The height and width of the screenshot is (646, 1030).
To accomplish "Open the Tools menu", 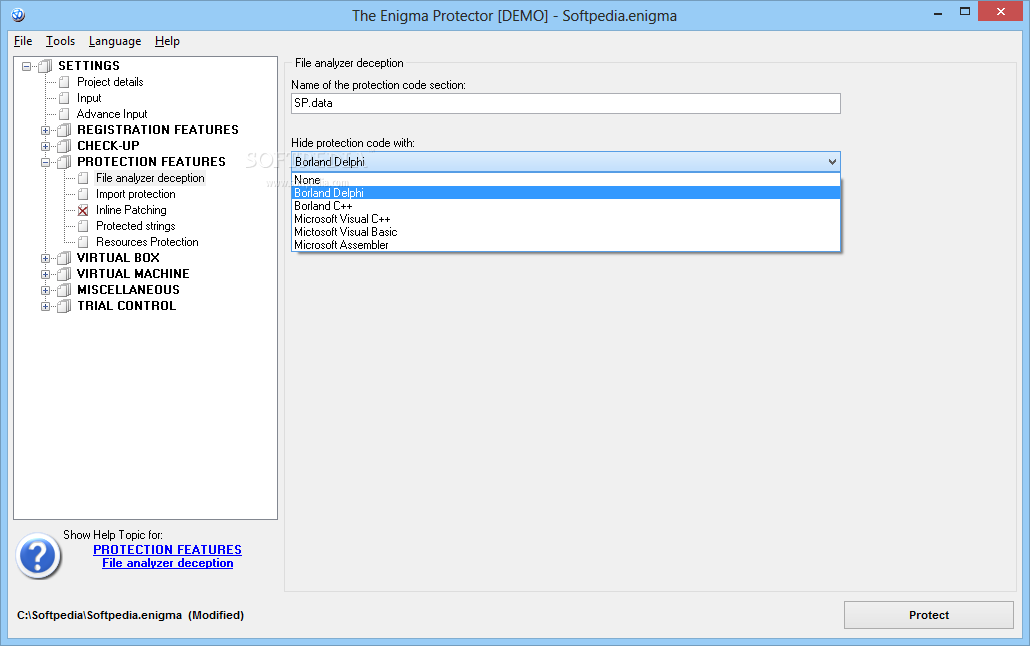I will tap(60, 41).
